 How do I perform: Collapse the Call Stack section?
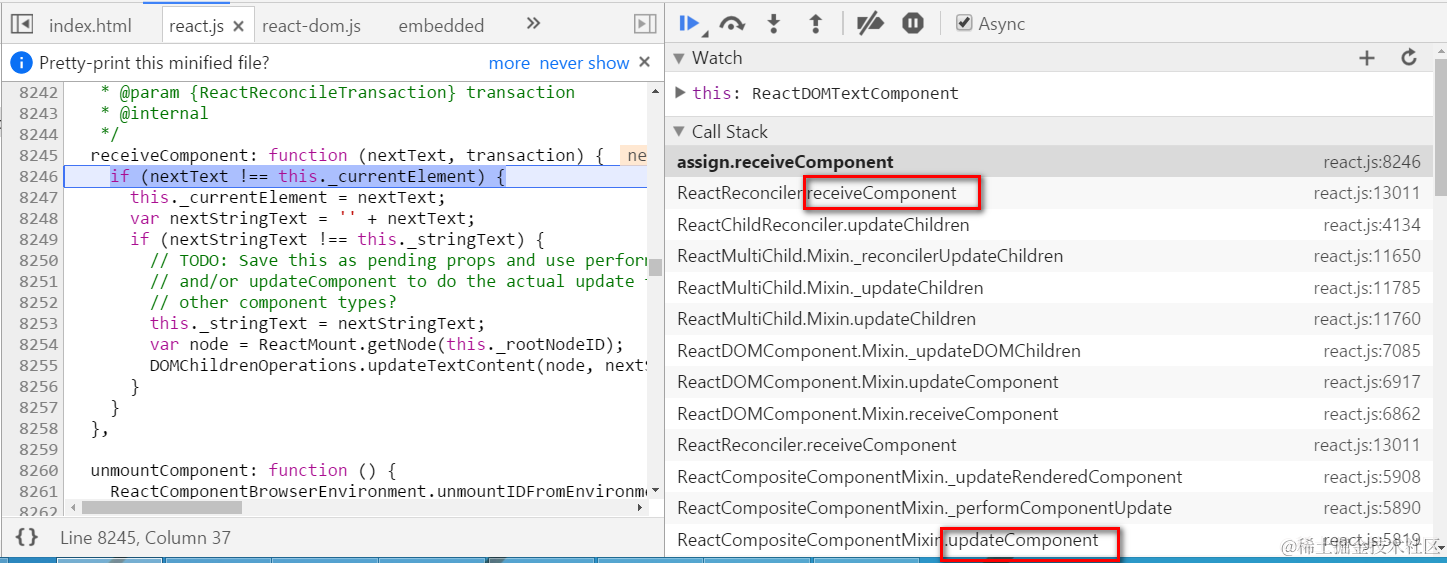coord(680,131)
